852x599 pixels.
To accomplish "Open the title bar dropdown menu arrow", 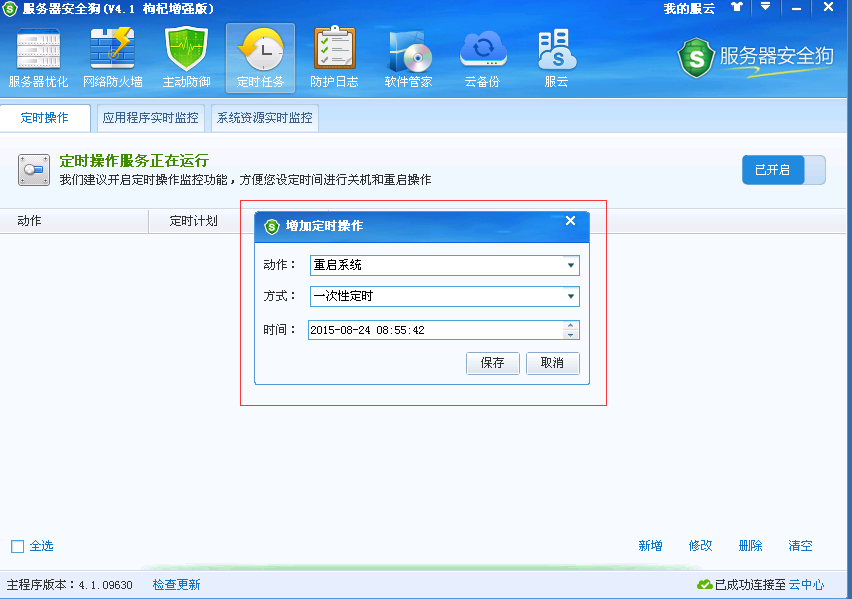I will [765, 7].
